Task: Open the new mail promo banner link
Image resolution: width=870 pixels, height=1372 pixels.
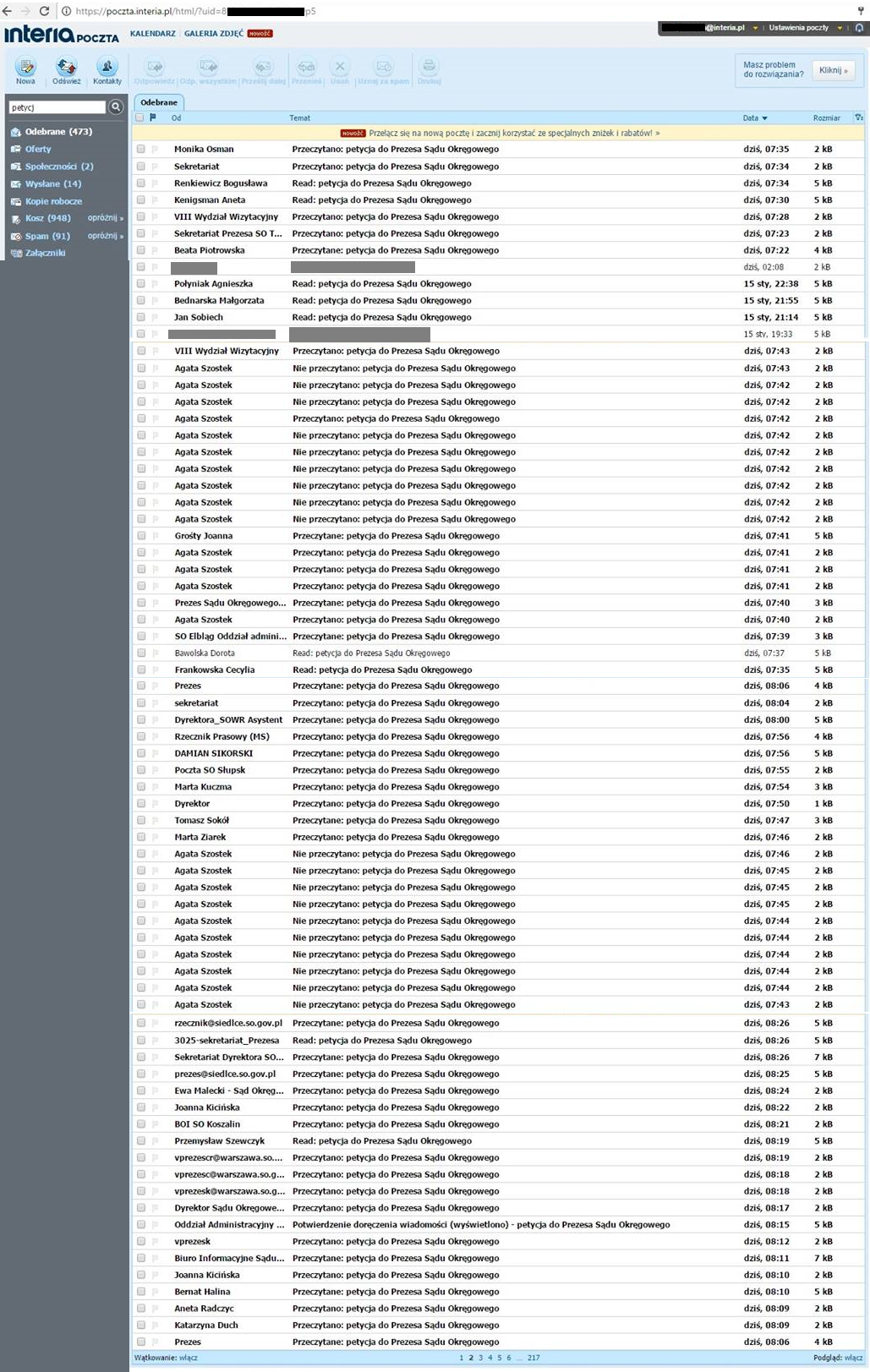Action: point(514,134)
